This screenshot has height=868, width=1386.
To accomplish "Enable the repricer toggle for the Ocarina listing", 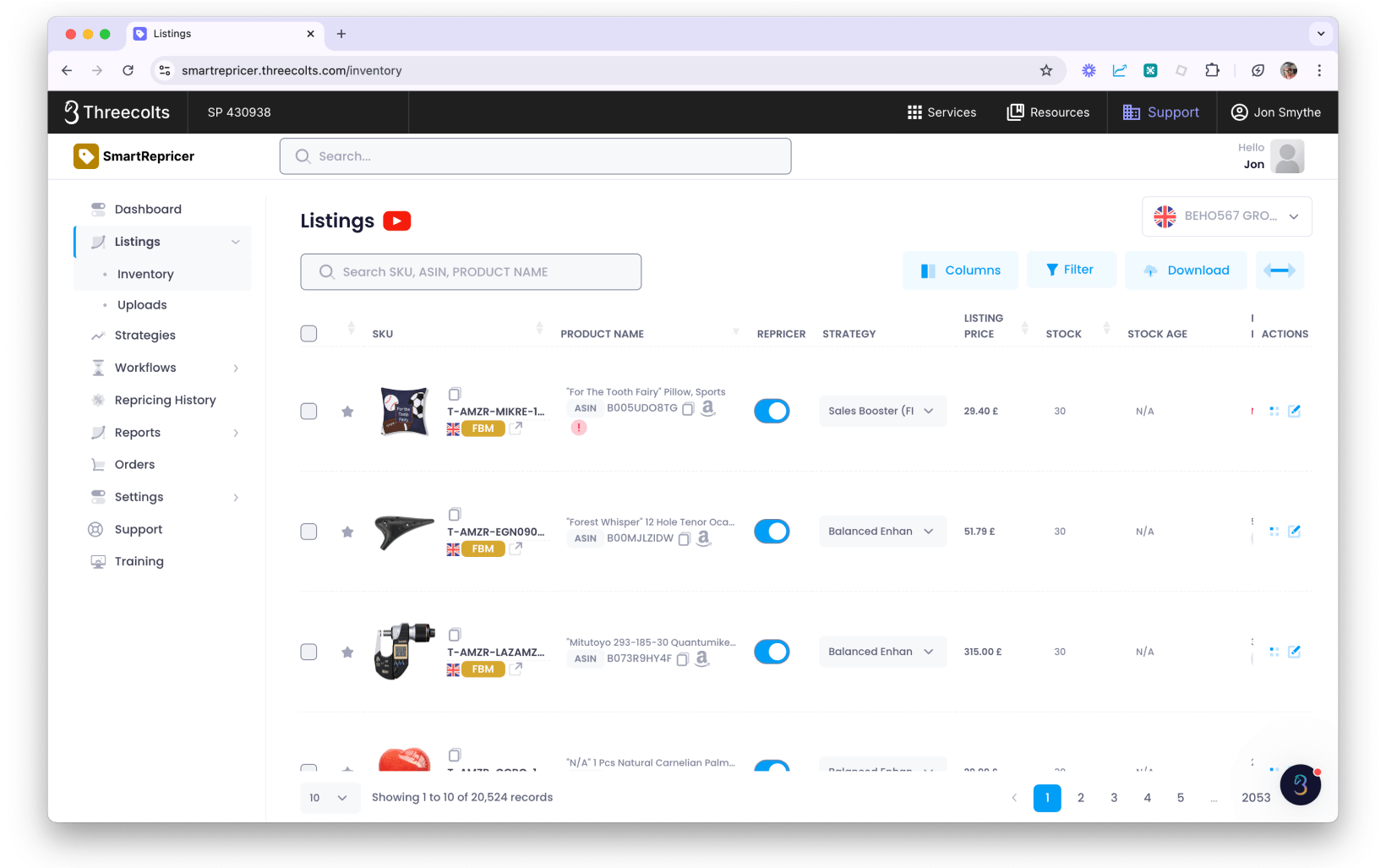I will click(x=772, y=531).
